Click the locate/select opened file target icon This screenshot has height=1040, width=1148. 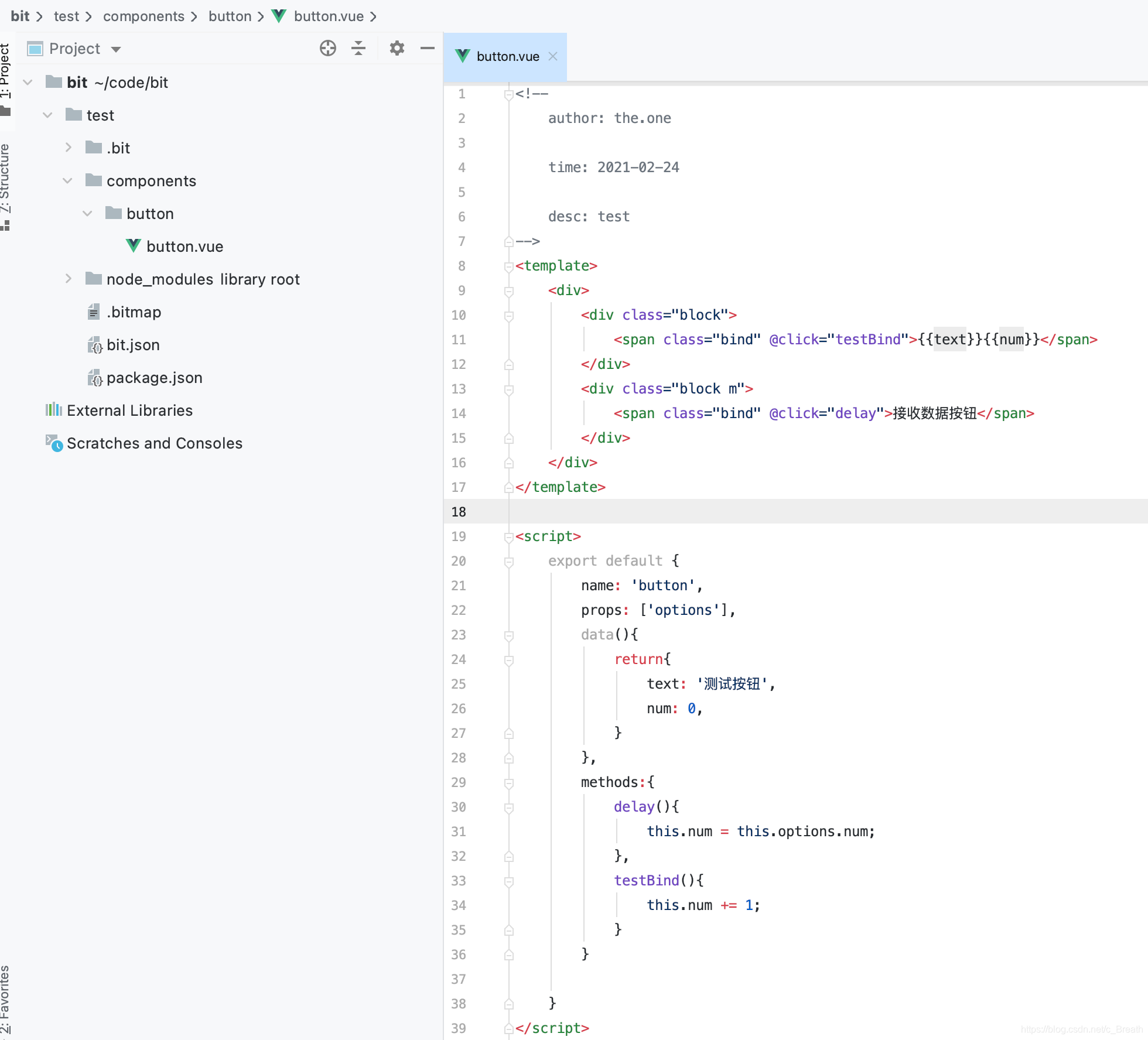(x=328, y=48)
